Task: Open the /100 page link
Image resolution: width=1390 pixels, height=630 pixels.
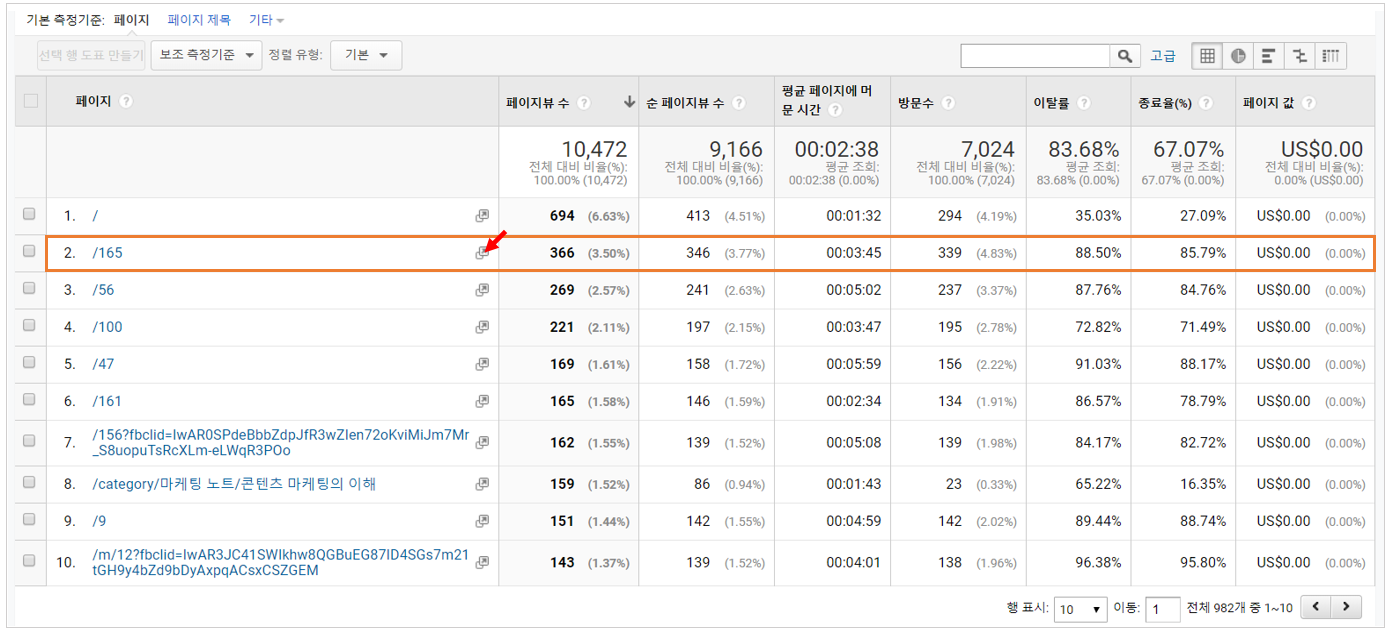Action: pyautogui.click(x=107, y=327)
